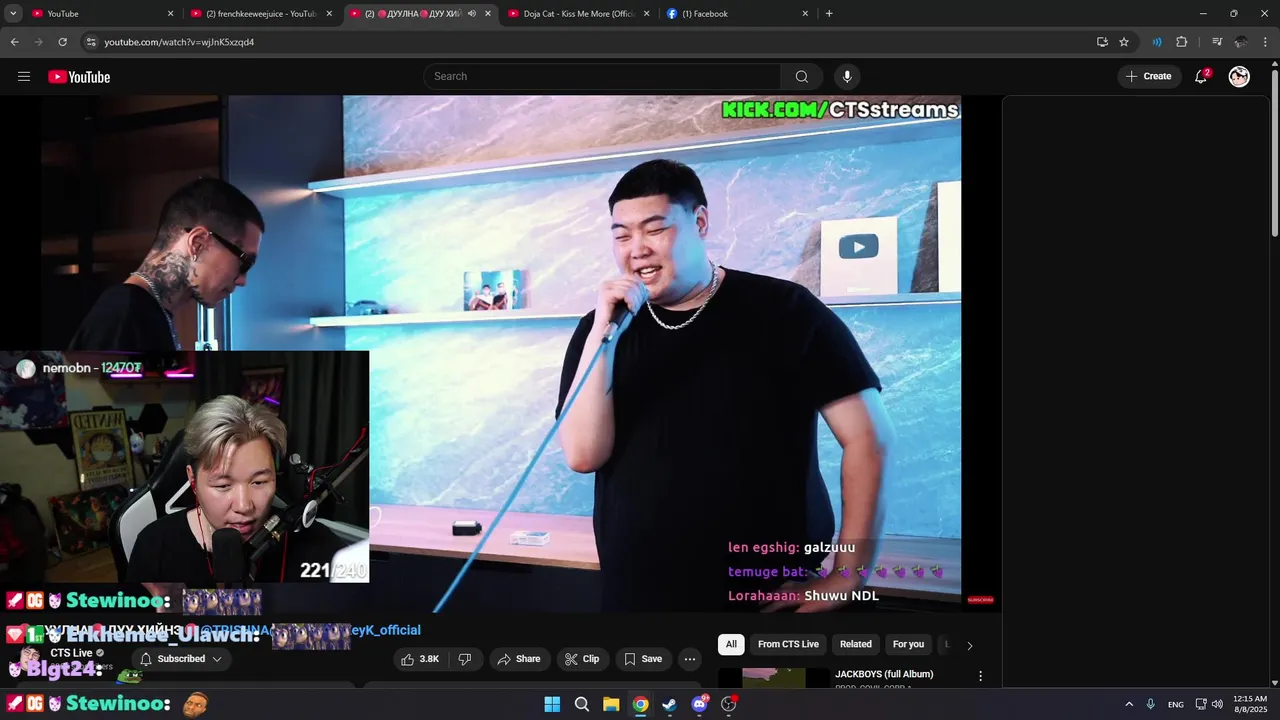Open File Explorer from the taskbar

(x=611, y=704)
